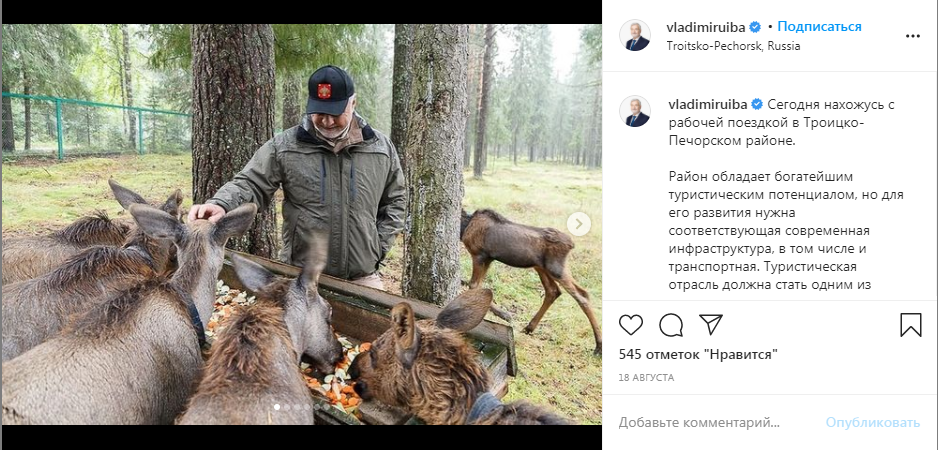938x450 pixels.
Task: Click verified badge next to header username
Action: tap(758, 27)
